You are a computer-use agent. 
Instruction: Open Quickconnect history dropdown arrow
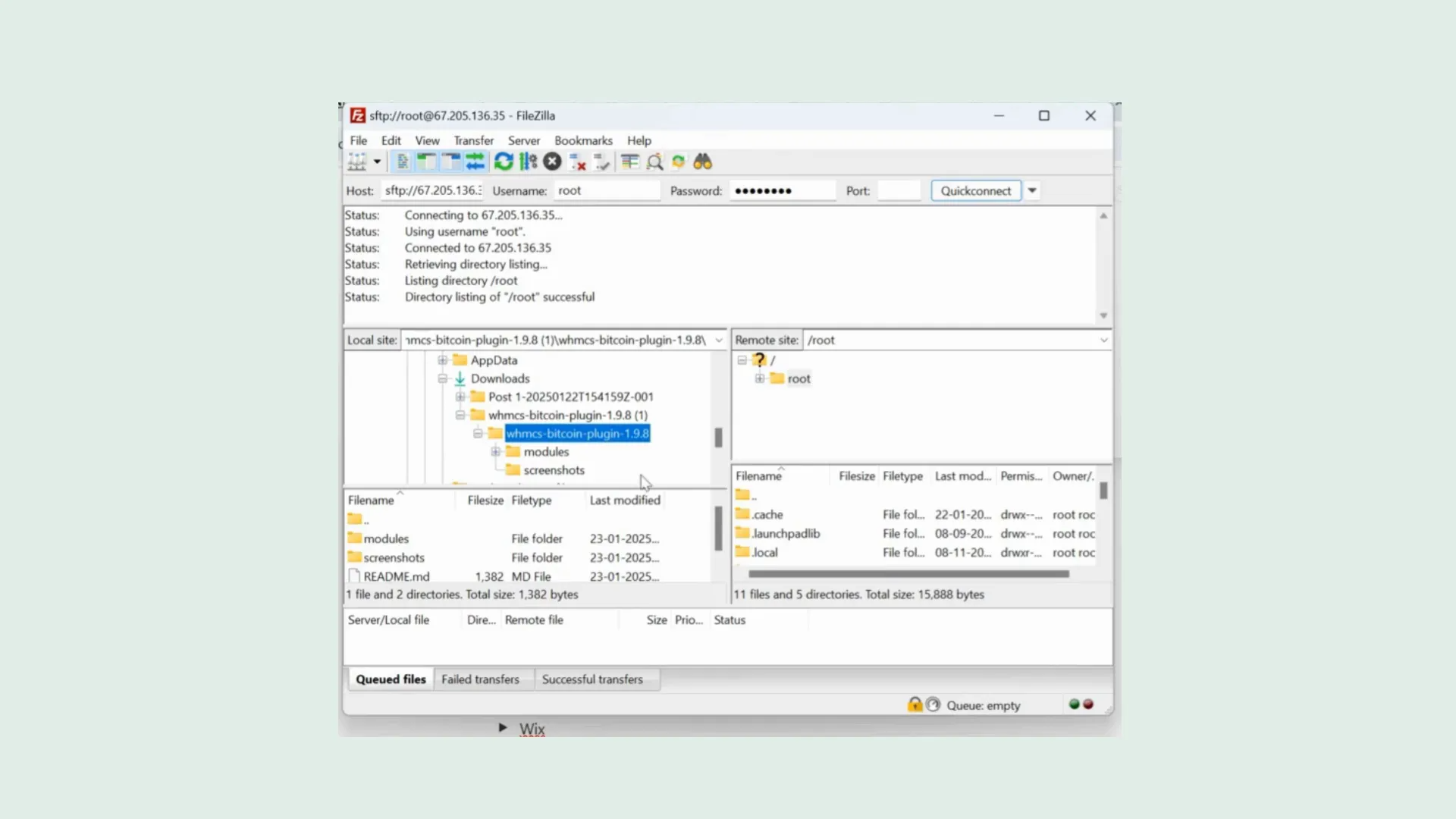point(1032,190)
